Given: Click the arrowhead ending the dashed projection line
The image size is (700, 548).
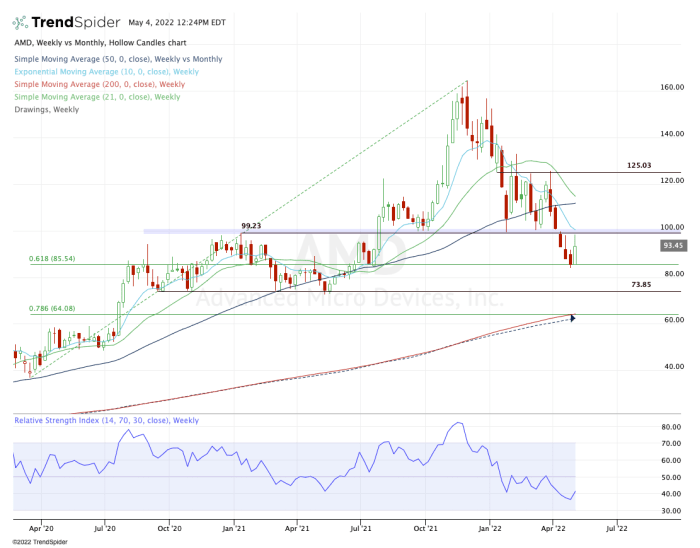Looking at the screenshot, I should point(574,319).
